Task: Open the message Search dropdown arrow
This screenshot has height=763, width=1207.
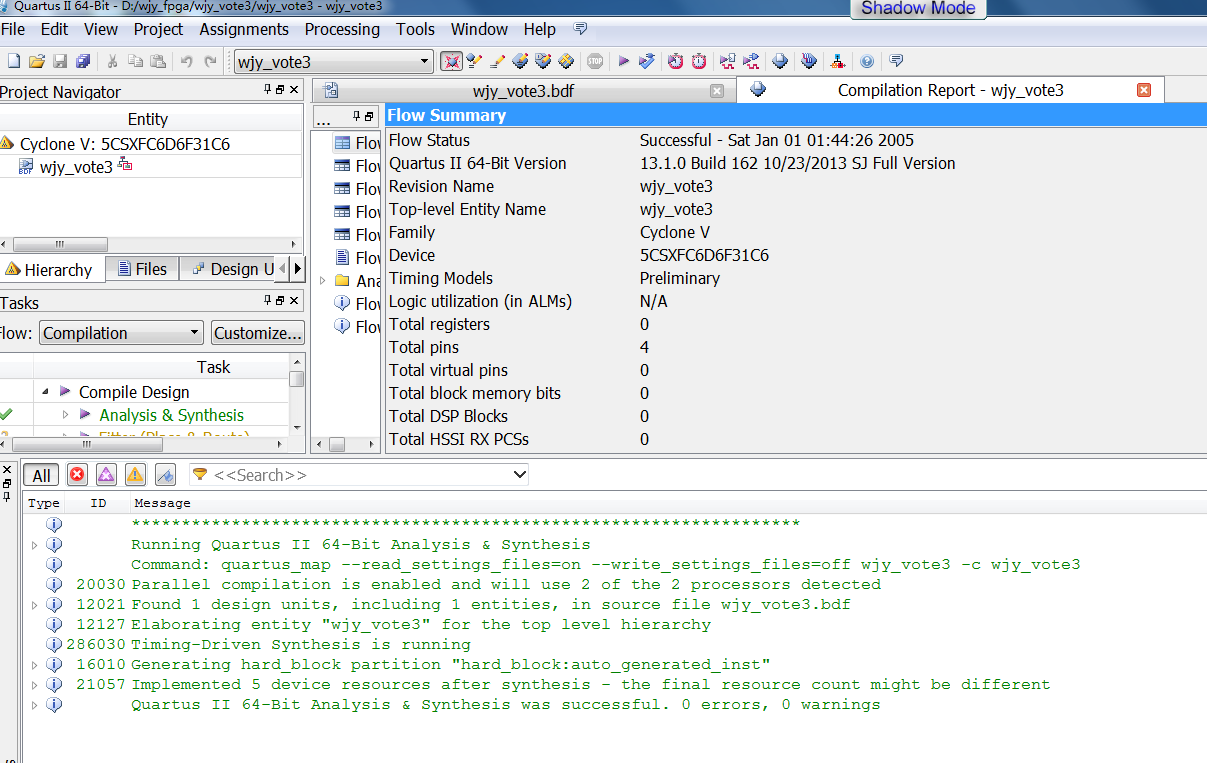Action: [518, 475]
